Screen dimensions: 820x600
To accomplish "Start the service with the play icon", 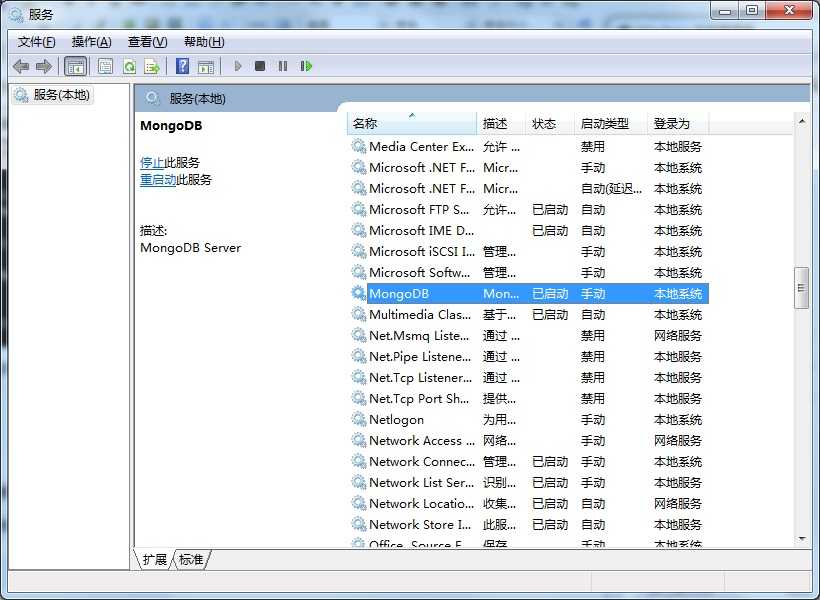I will coord(238,66).
